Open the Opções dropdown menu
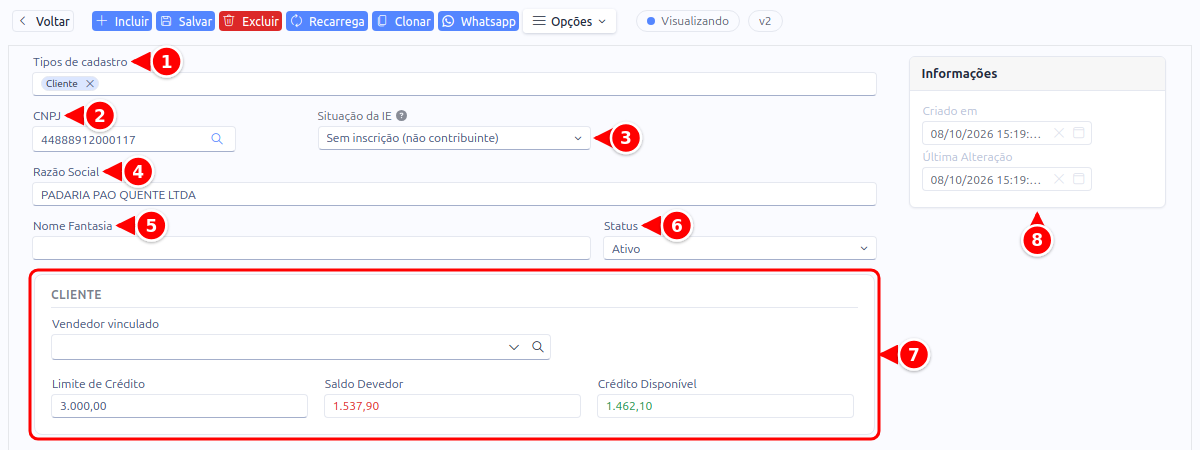Viewport: 1200px width, 450px height. (569, 21)
